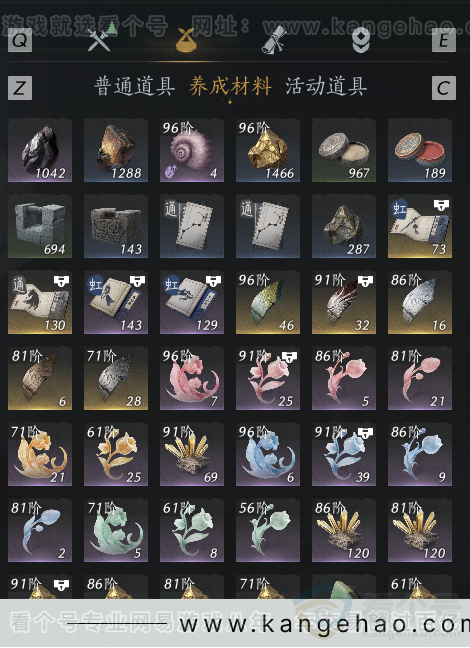Image resolution: width=470 pixels, height=648 pixels.
Task: Select the 通 bear scroll with 130 count
Action: pyautogui.click(x=40, y=303)
